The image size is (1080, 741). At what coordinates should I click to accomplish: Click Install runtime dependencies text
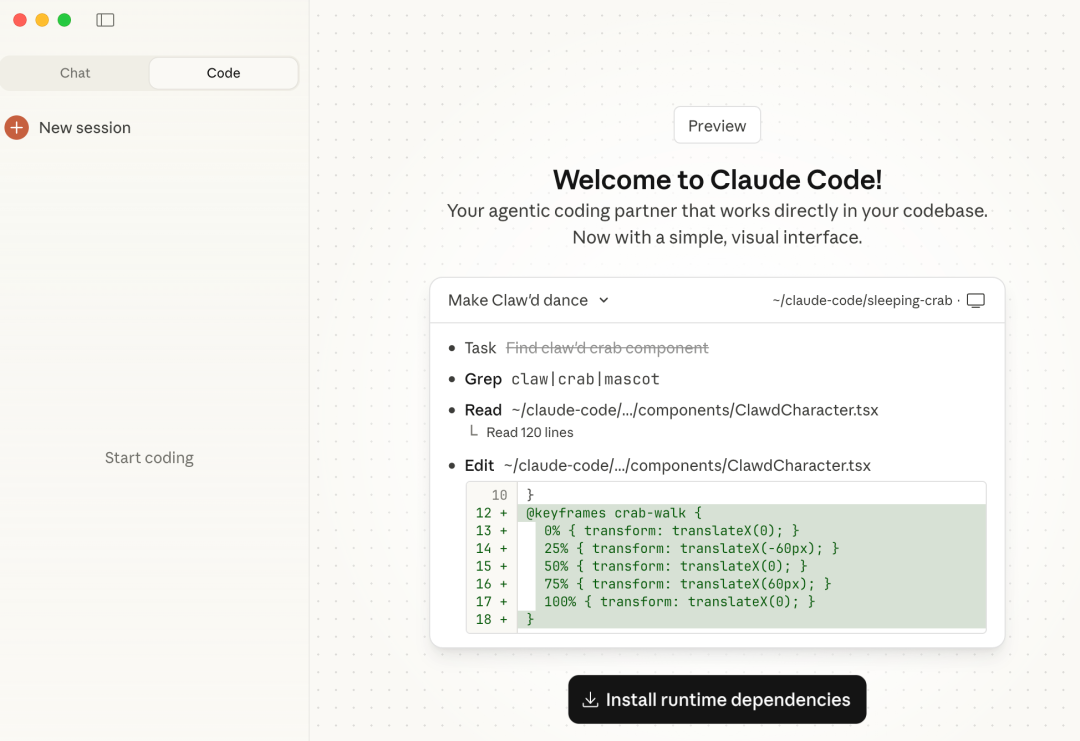728,700
